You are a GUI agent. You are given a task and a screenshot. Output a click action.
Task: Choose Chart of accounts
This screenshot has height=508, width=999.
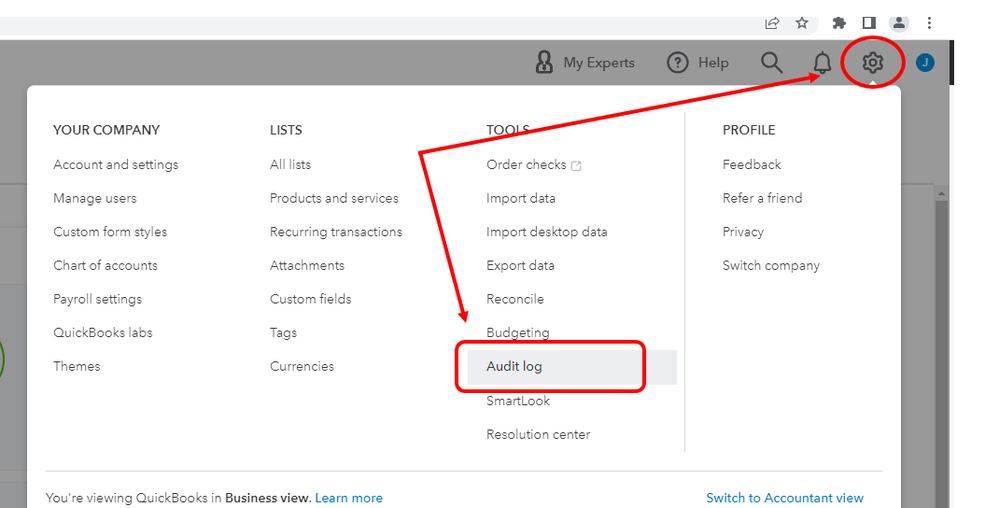coord(105,265)
